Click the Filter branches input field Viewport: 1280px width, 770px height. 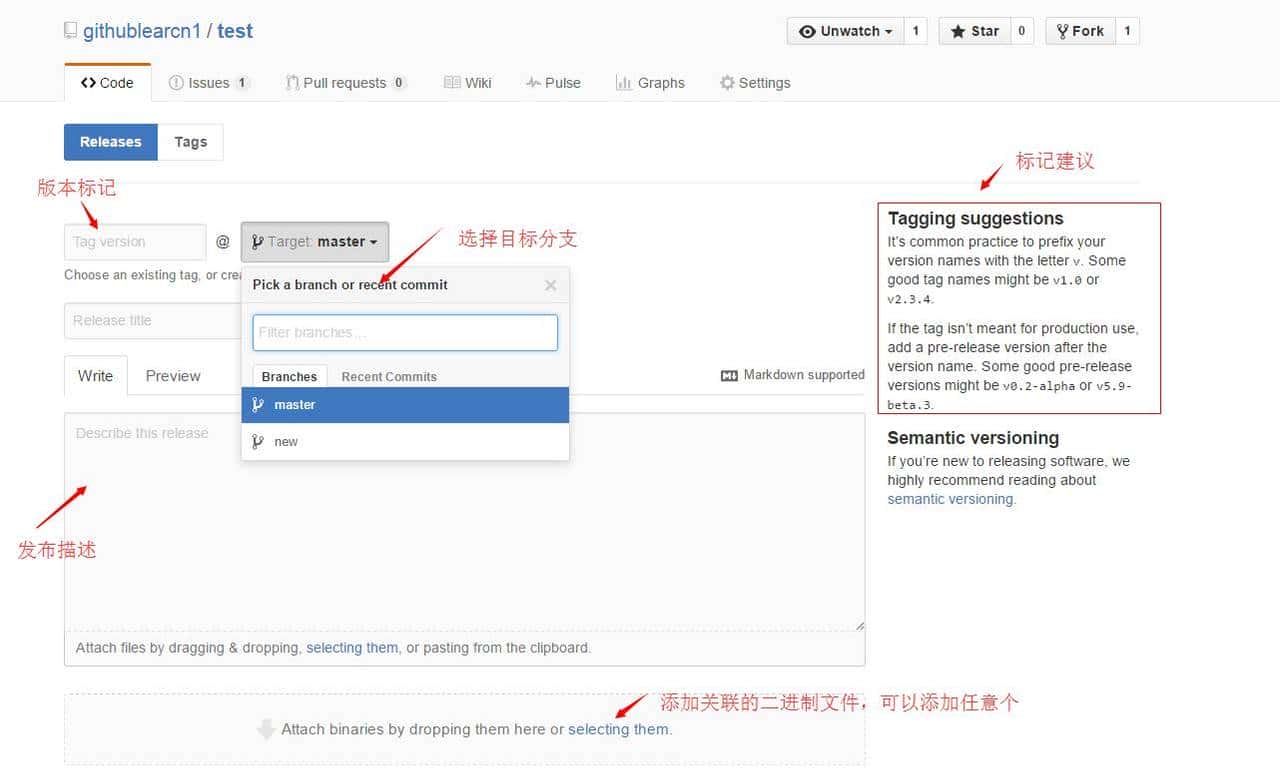tap(405, 333)
